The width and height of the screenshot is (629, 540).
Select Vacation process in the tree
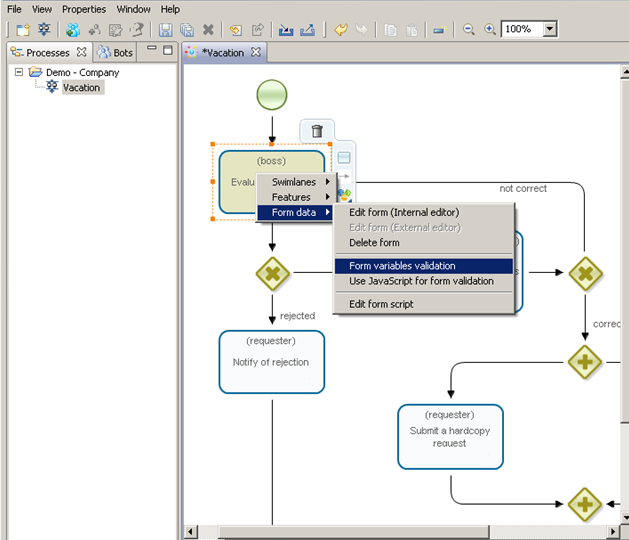[x=81, y=87]
